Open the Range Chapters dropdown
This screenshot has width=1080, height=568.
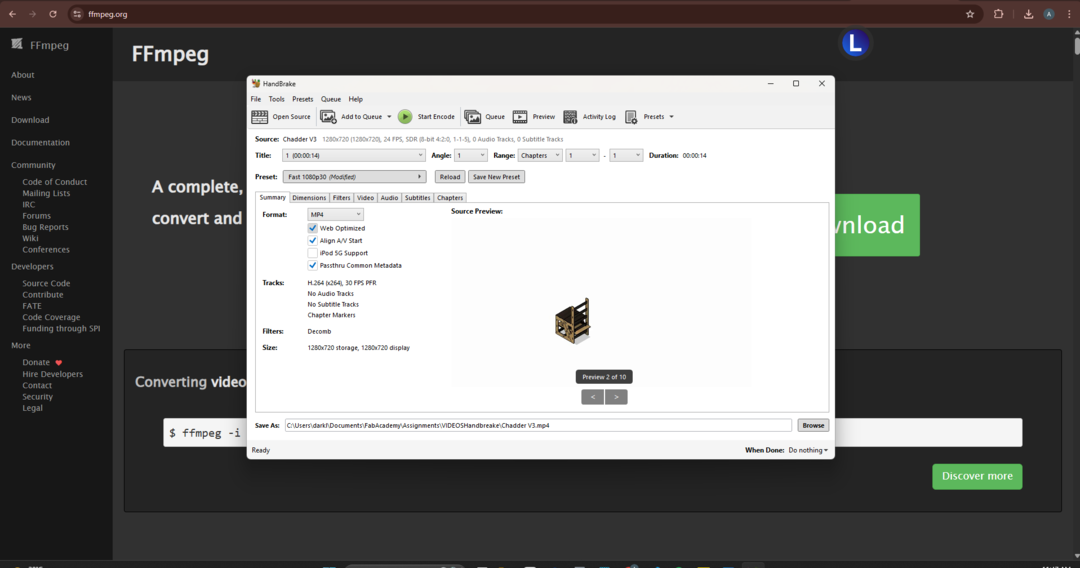540,156
